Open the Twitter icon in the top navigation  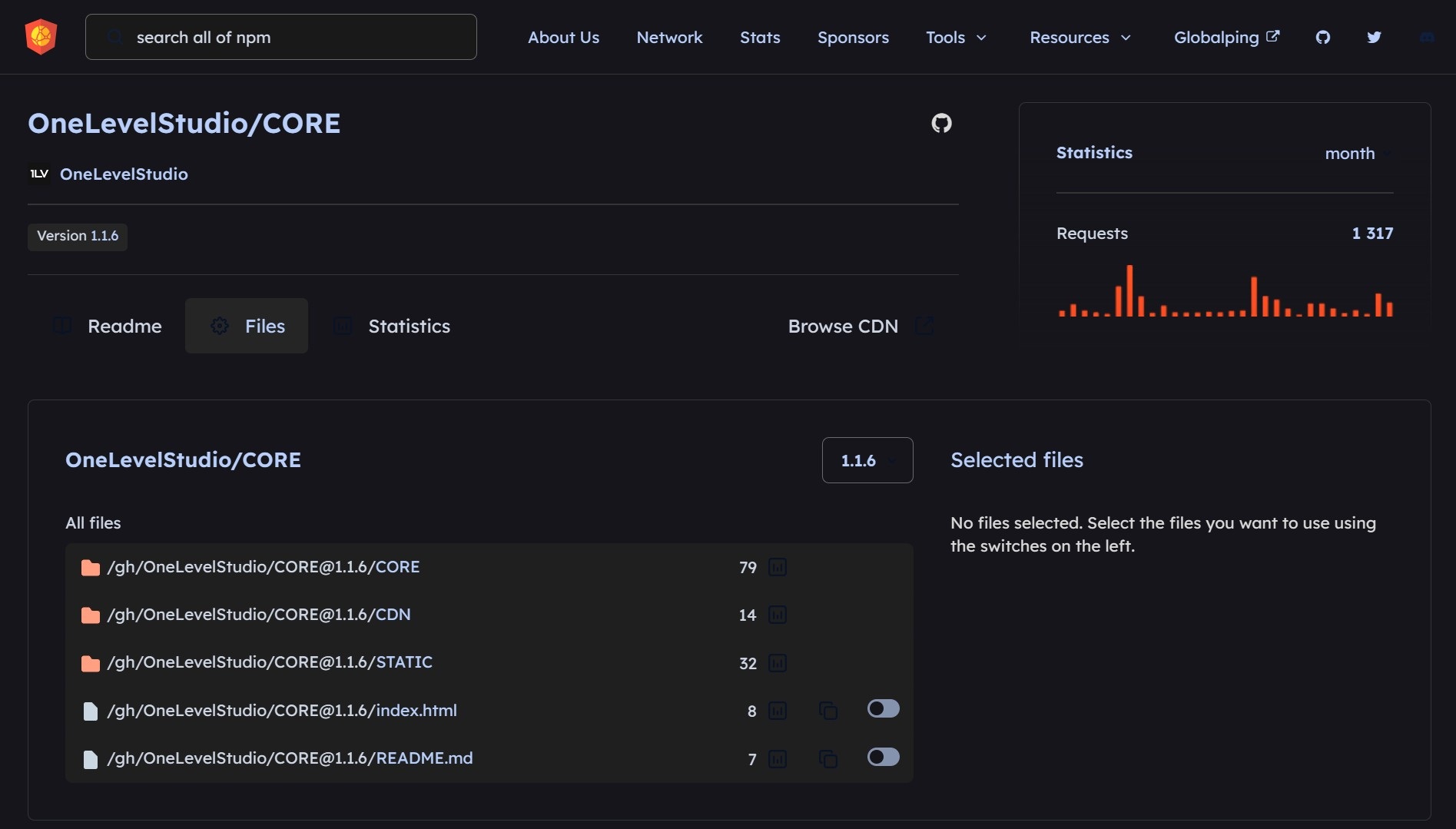point(1374,37)
